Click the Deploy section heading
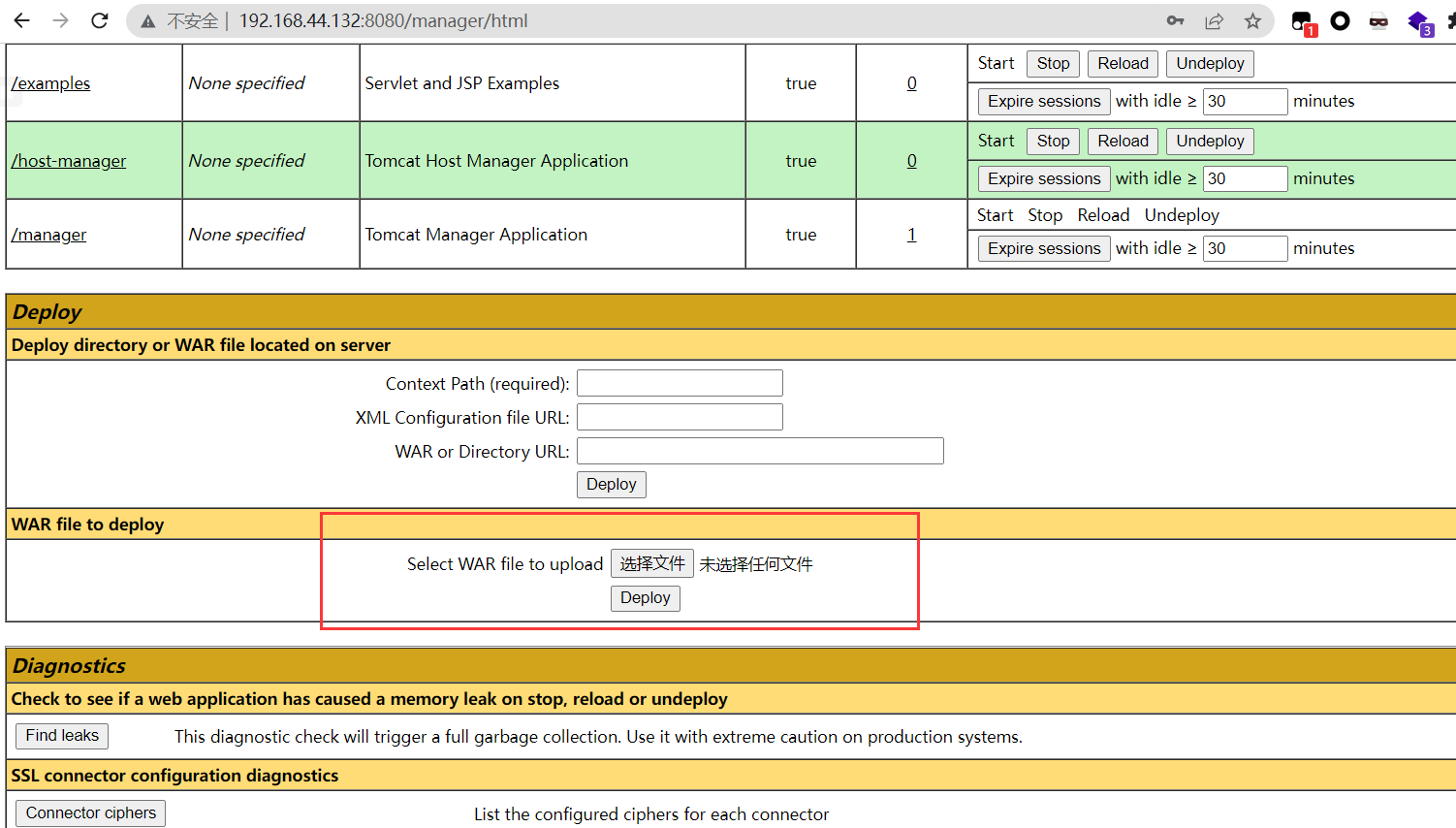Viewport: 1456px width, 828px height. coord(47,312)
